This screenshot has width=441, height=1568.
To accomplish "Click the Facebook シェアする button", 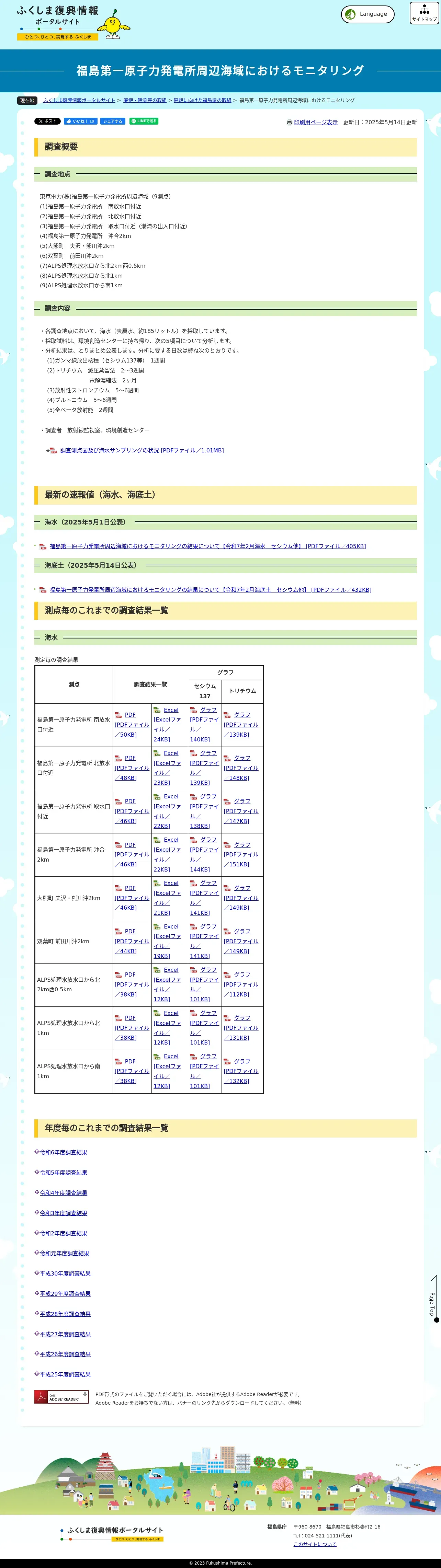I will 113,121.
